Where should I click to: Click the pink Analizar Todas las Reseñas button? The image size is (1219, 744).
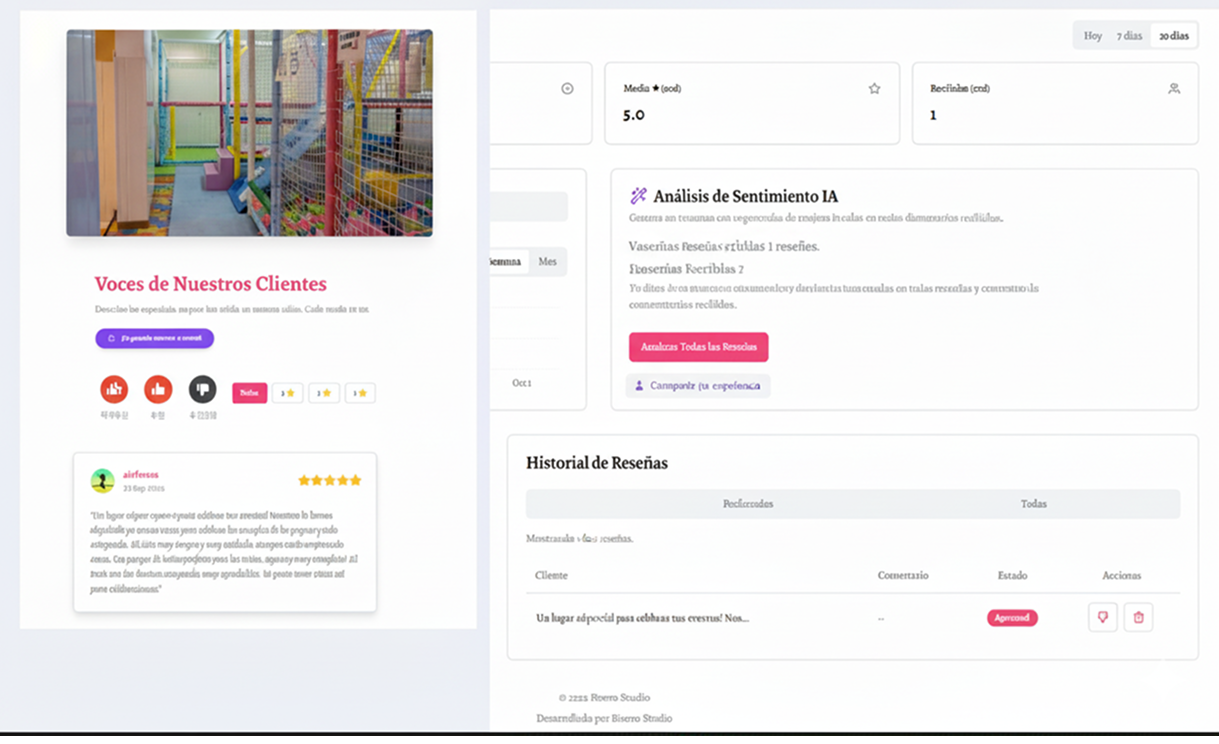698,347
